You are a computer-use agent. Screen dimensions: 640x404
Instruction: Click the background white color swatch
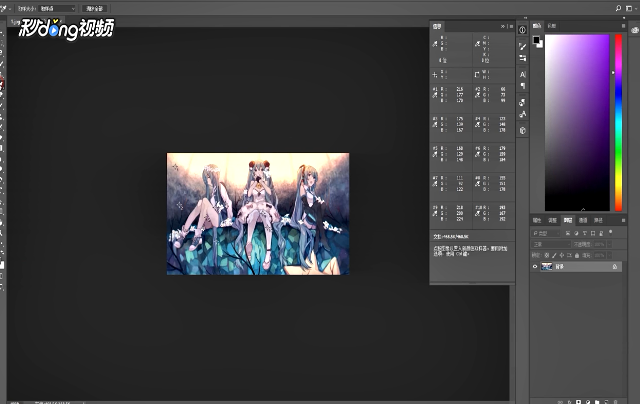pyautogui.click(x=541, y=45)
